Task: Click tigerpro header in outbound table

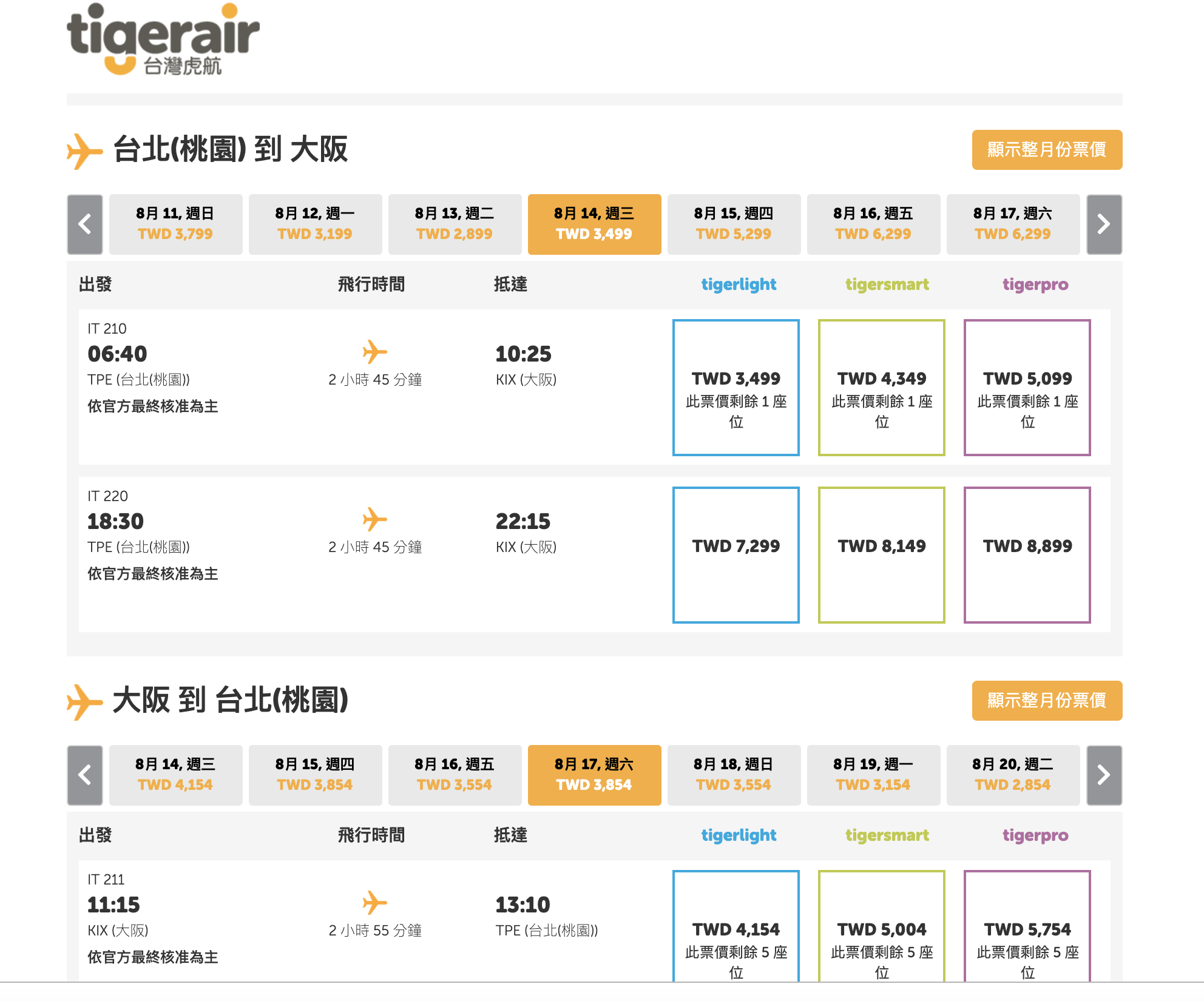Action: [1035, 285]
